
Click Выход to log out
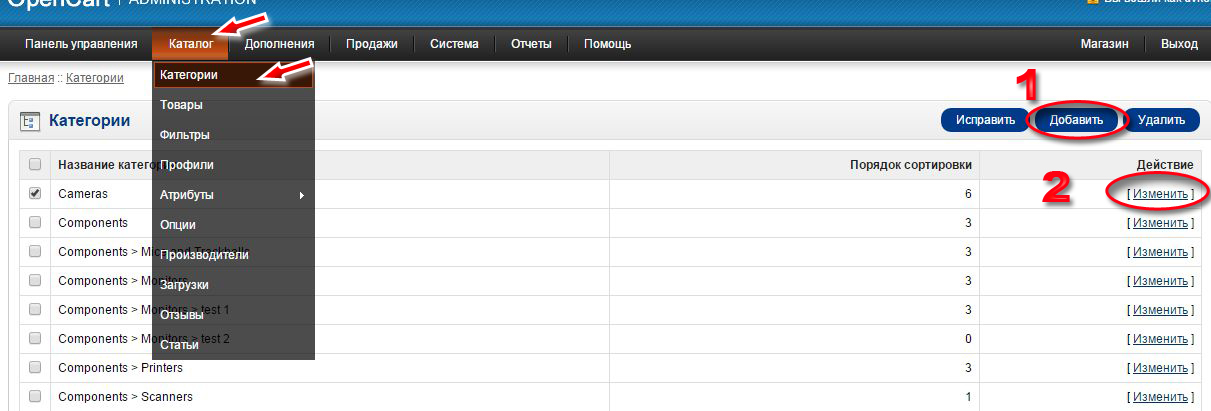click(1179, 44)
